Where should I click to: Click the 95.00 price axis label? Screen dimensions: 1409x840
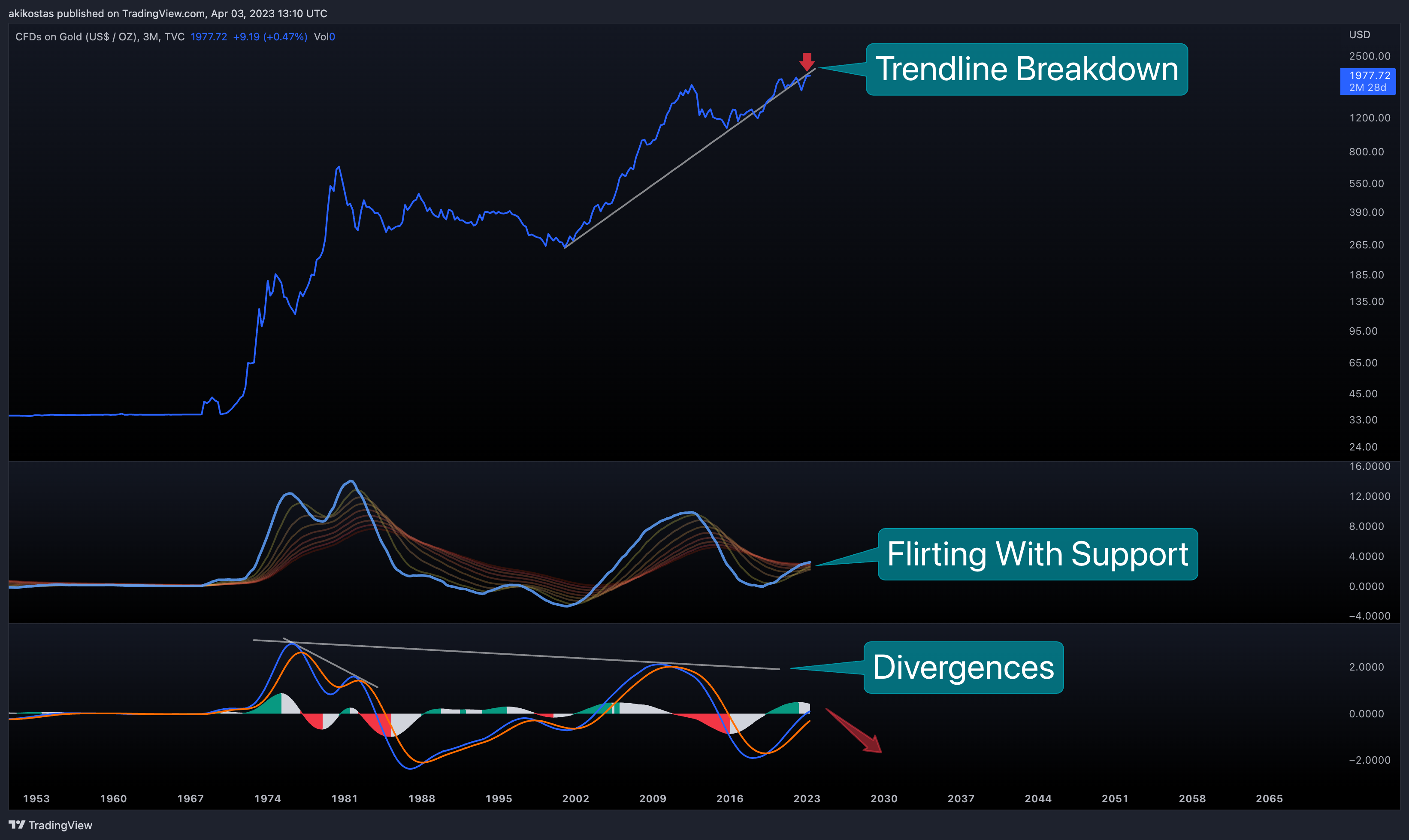coord(1363,331)
